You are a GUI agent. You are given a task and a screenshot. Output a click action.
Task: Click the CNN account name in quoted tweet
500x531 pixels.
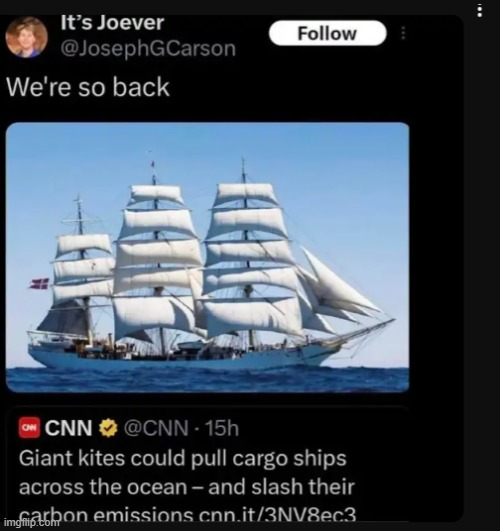68,428
